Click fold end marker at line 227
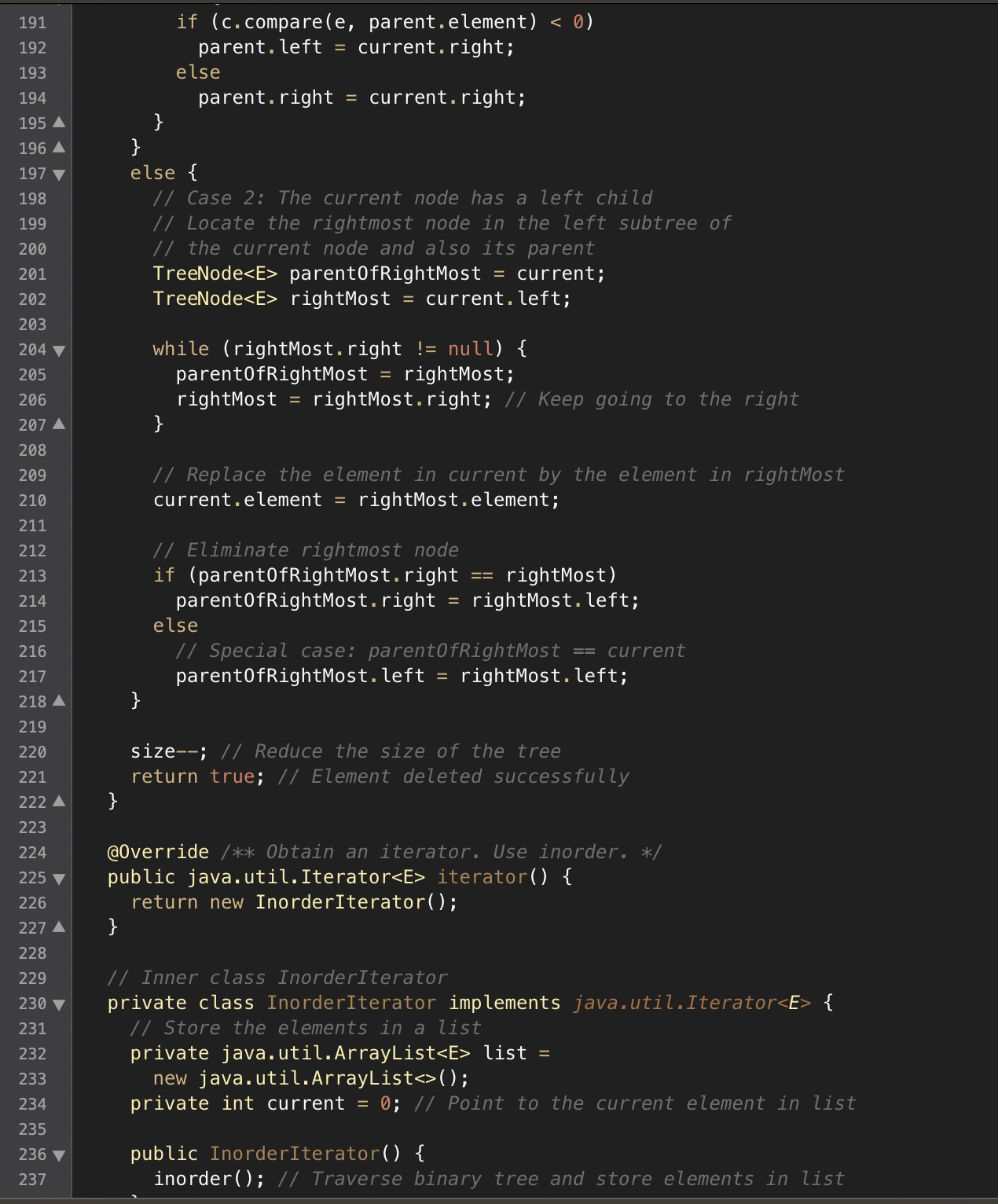This screenshot has width=998, height=1204. click(x=59, y=927)
